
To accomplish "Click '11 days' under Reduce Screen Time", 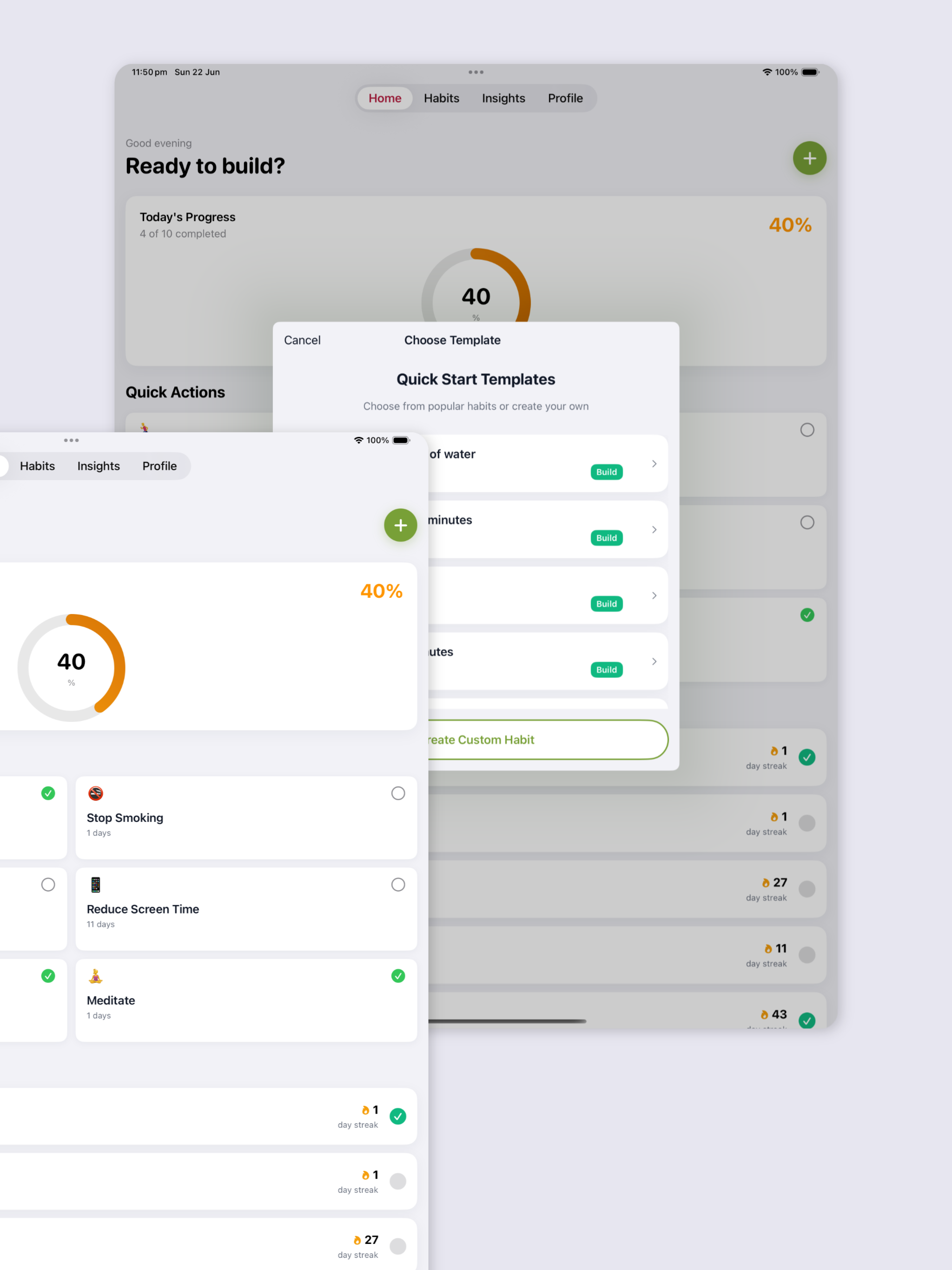I will 100,924.
